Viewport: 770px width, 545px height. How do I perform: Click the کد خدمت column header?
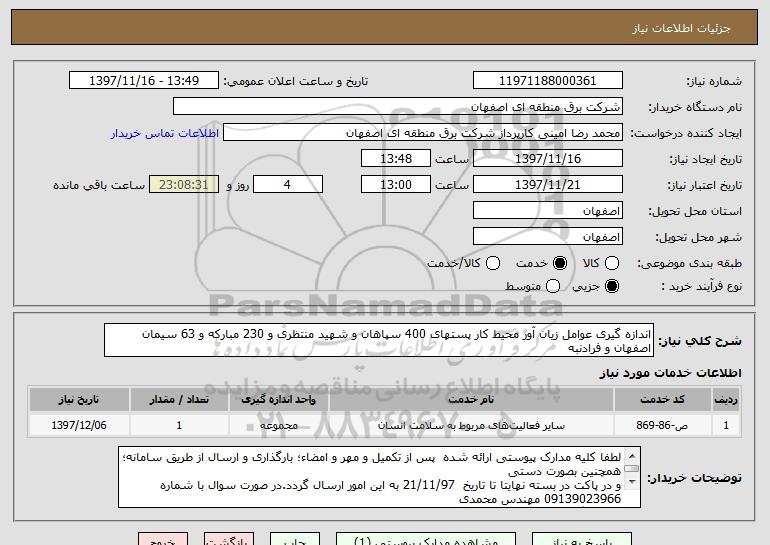tap(662, 400)
